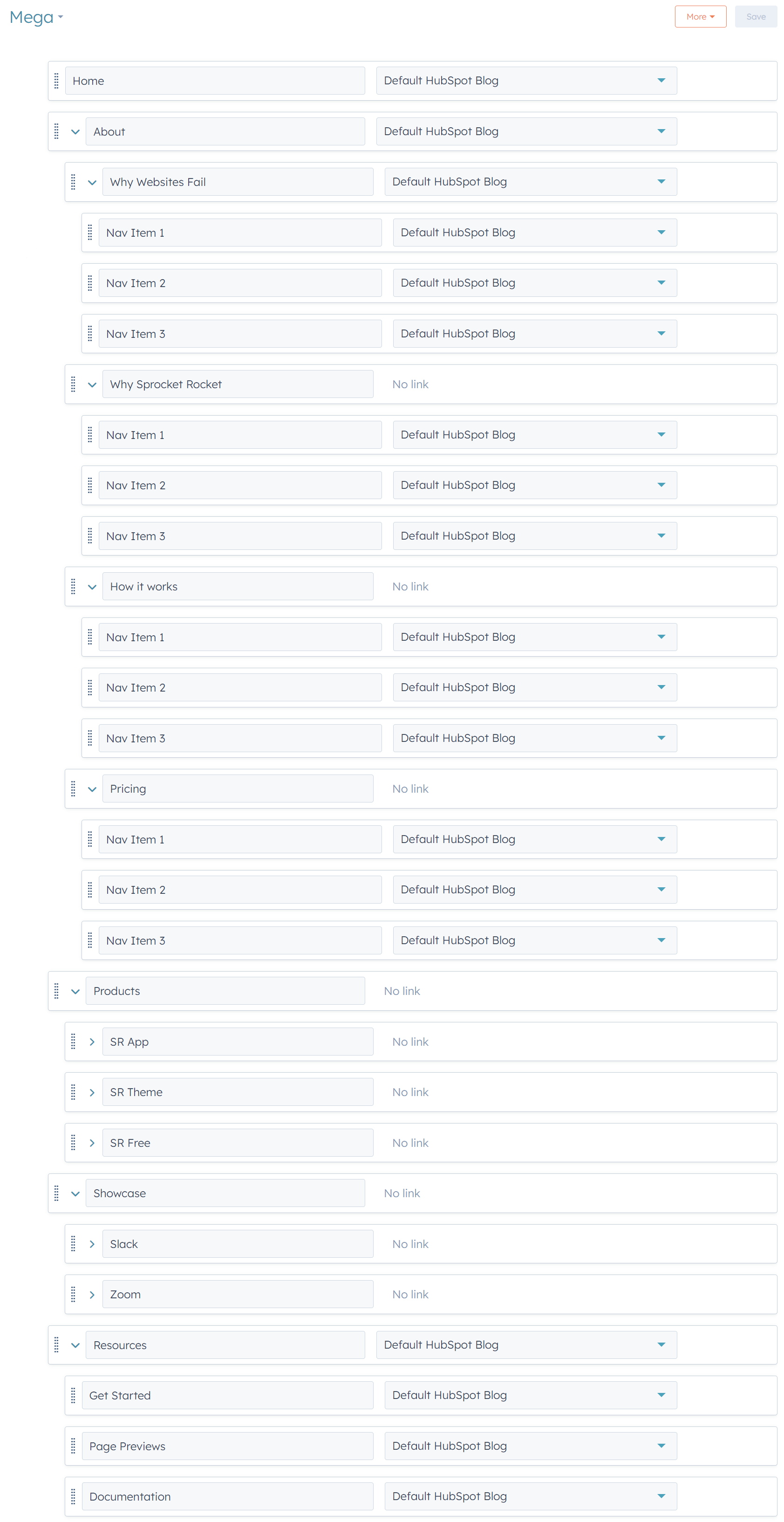Click the drag handle beside Why Sprocket Rocket
Screen dimensions: 784x1522
point(73,384)
